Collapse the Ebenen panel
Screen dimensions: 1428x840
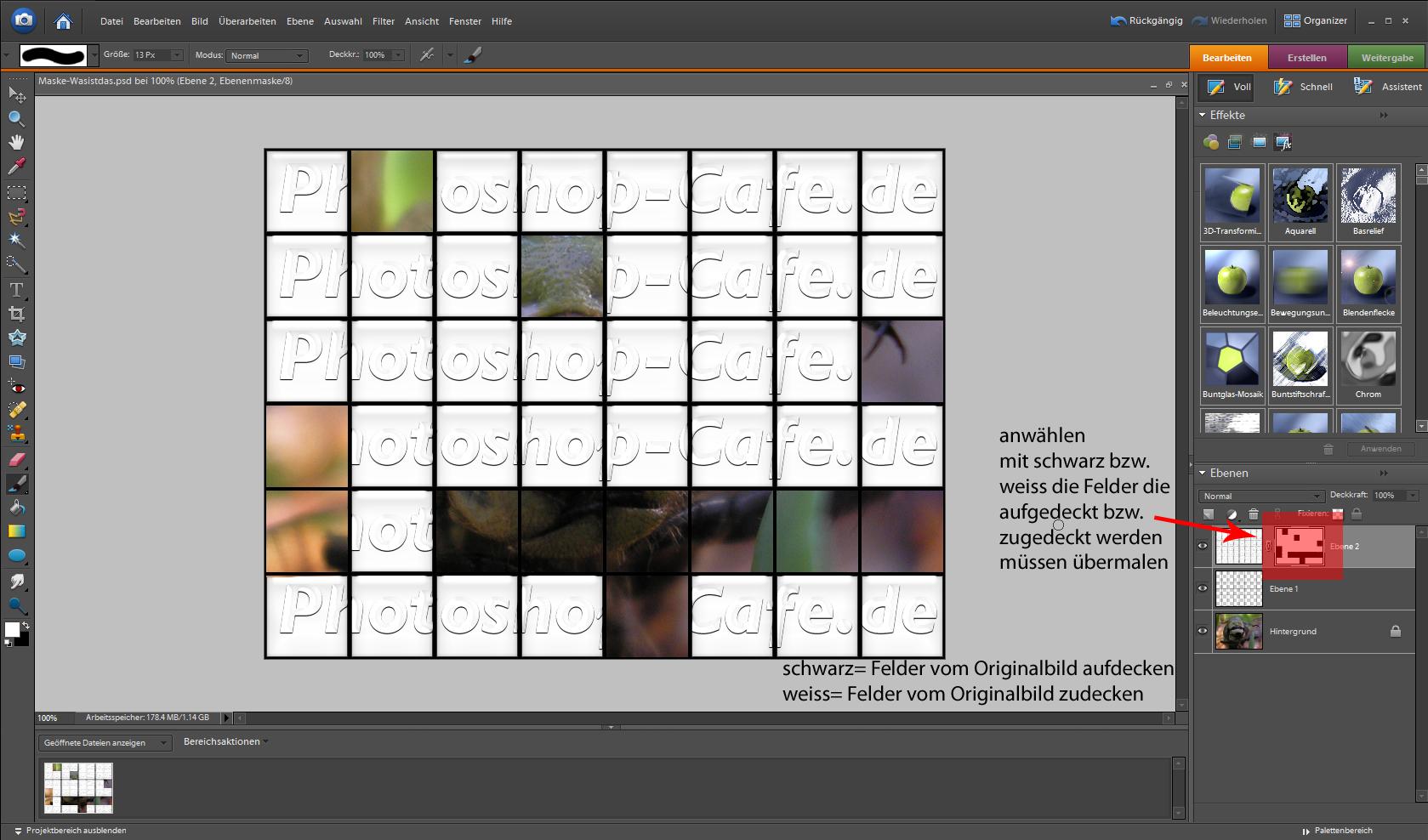coord(1203,473)
